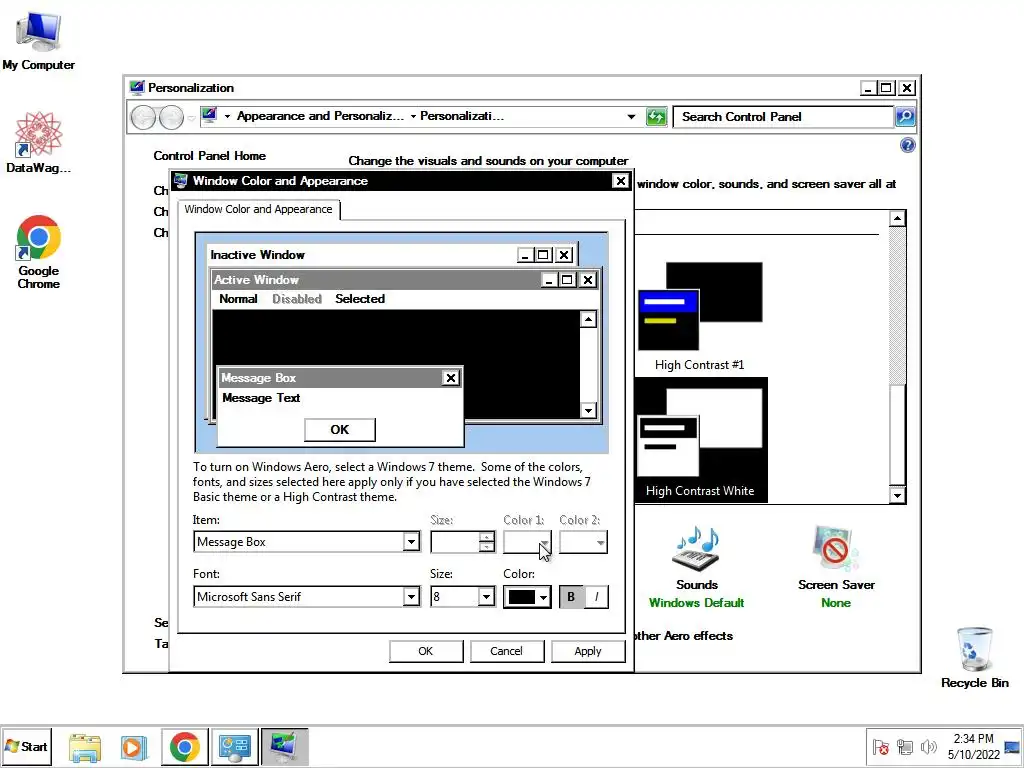This screenshot has width=1024, height=768.
Task: Open Control Panel taskbar icon
Action: tap(234, 746)
